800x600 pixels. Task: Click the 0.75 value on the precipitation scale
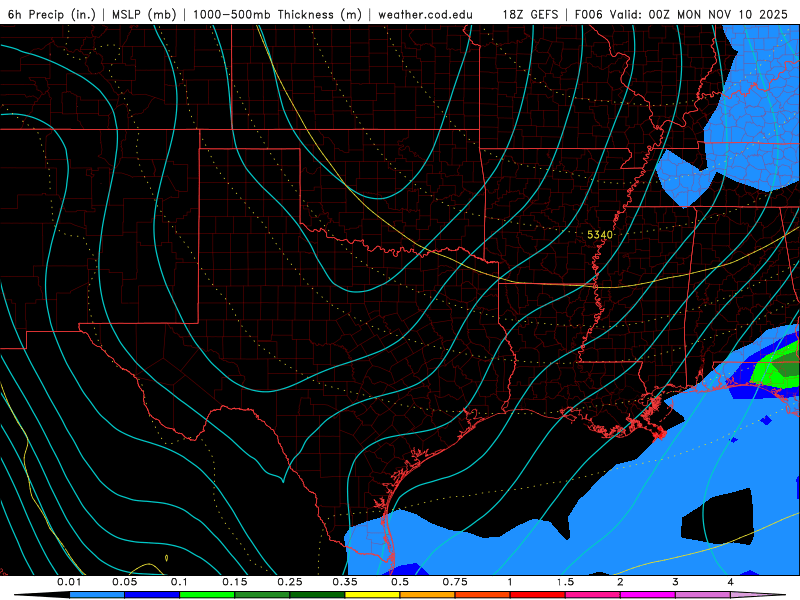click(455, 582)
